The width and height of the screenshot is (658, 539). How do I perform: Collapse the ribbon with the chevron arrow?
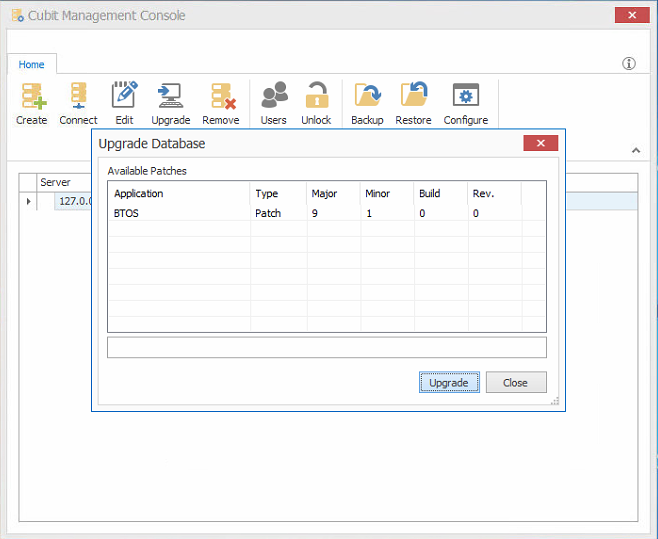(635, 151)
